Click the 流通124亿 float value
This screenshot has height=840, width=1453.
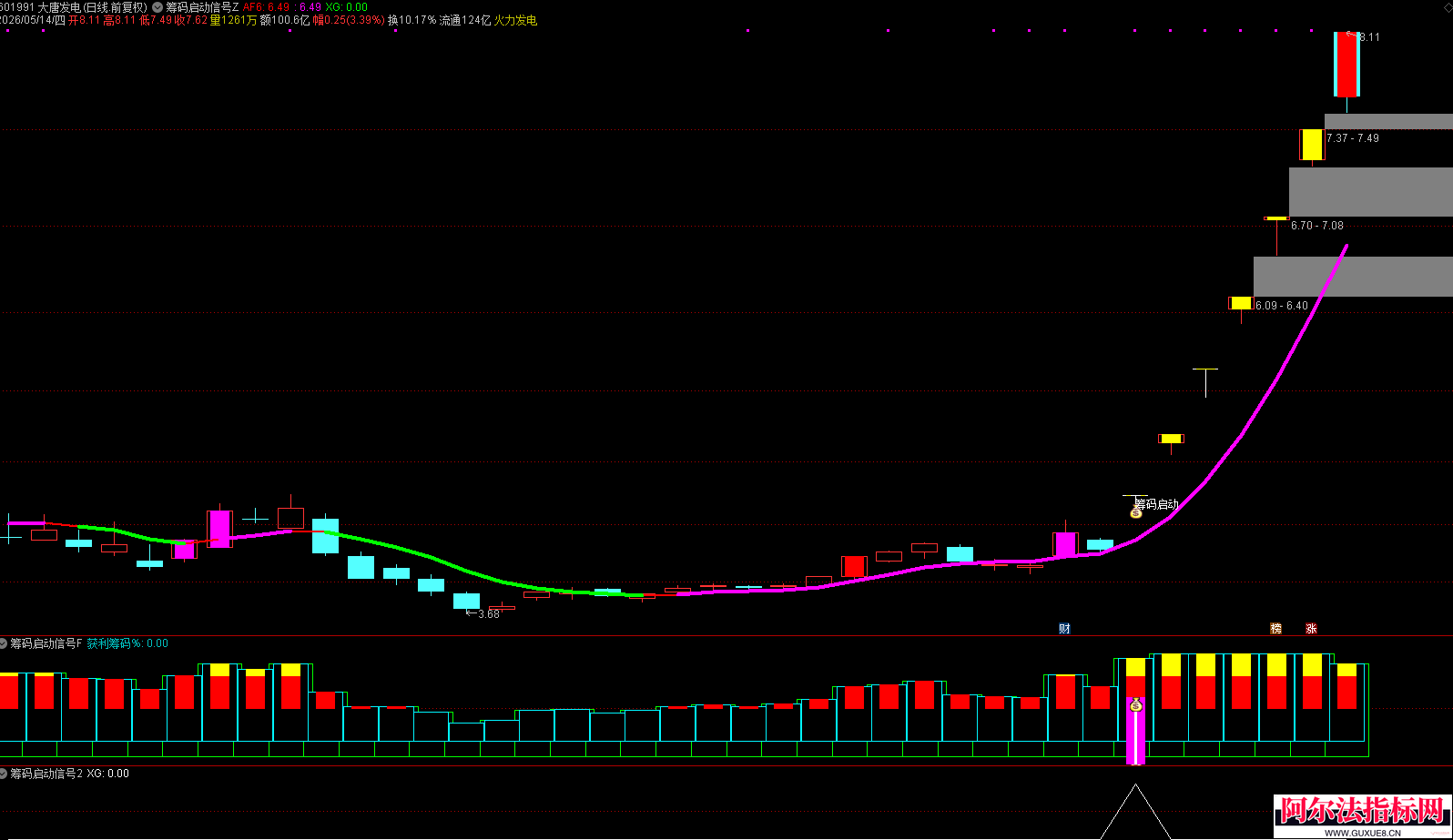pyautogui.click(x=465, y=20)
